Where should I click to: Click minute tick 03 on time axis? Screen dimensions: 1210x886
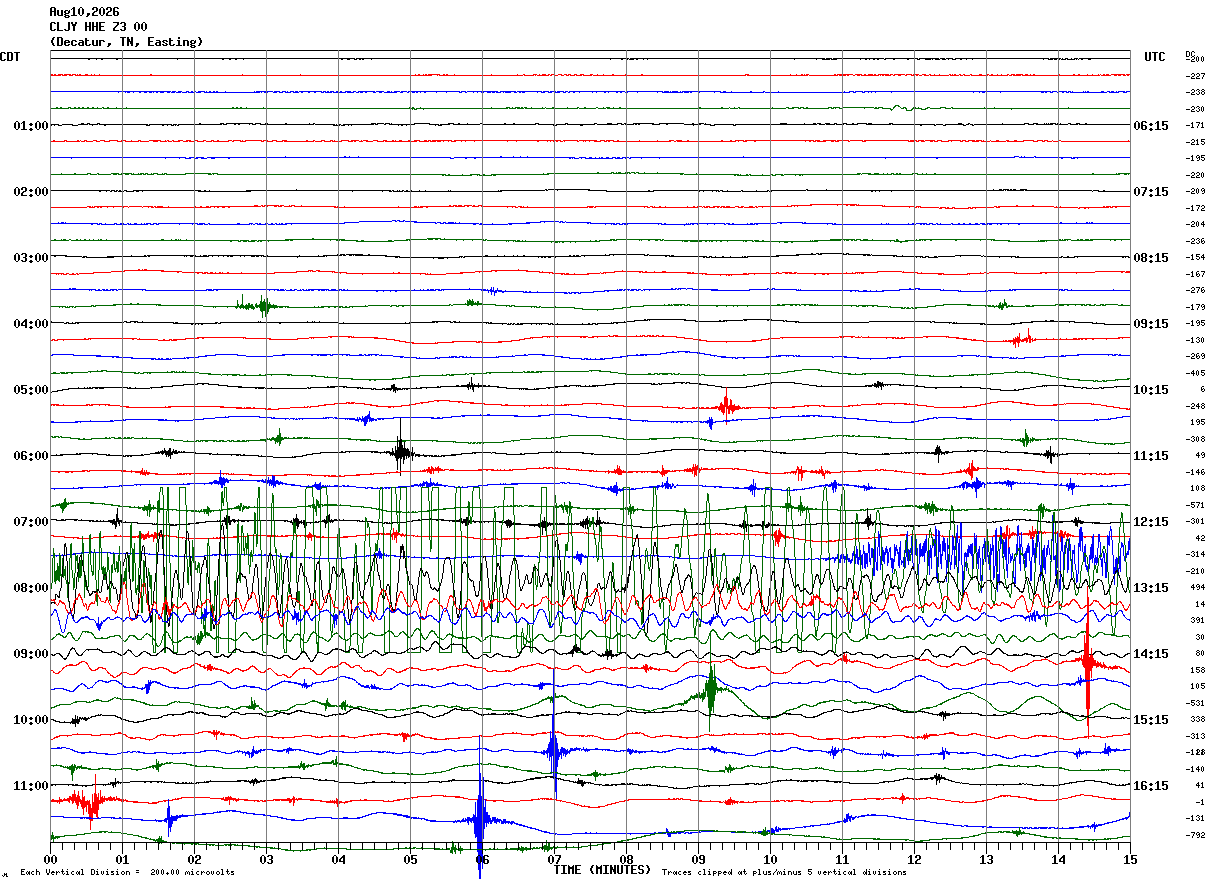(x=266, y=859)
